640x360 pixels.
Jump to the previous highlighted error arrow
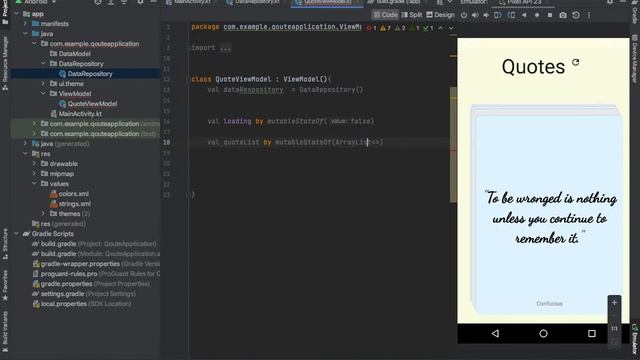click(x=440, y=28)
